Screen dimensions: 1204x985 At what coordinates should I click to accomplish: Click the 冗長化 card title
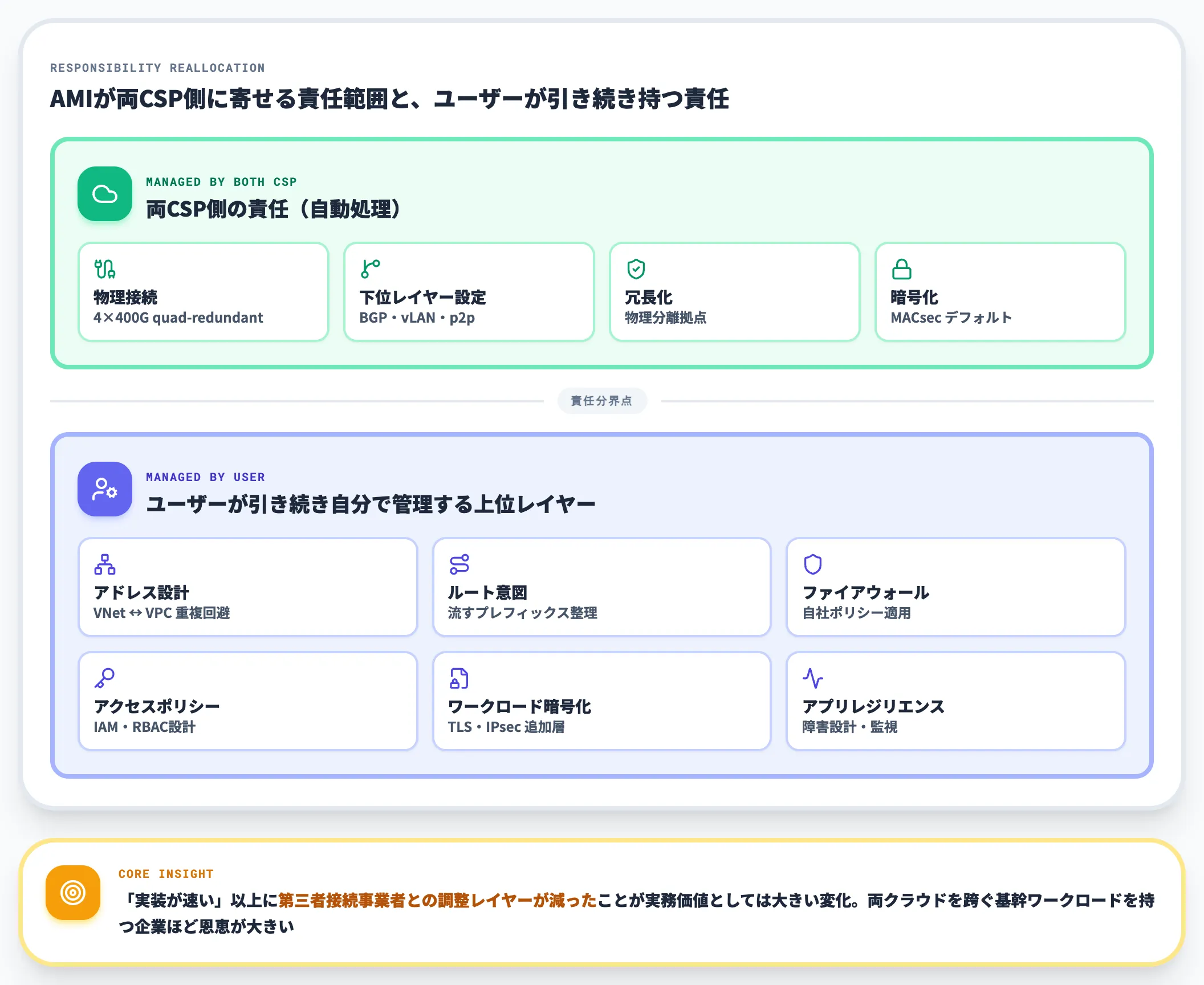point(649,297)
